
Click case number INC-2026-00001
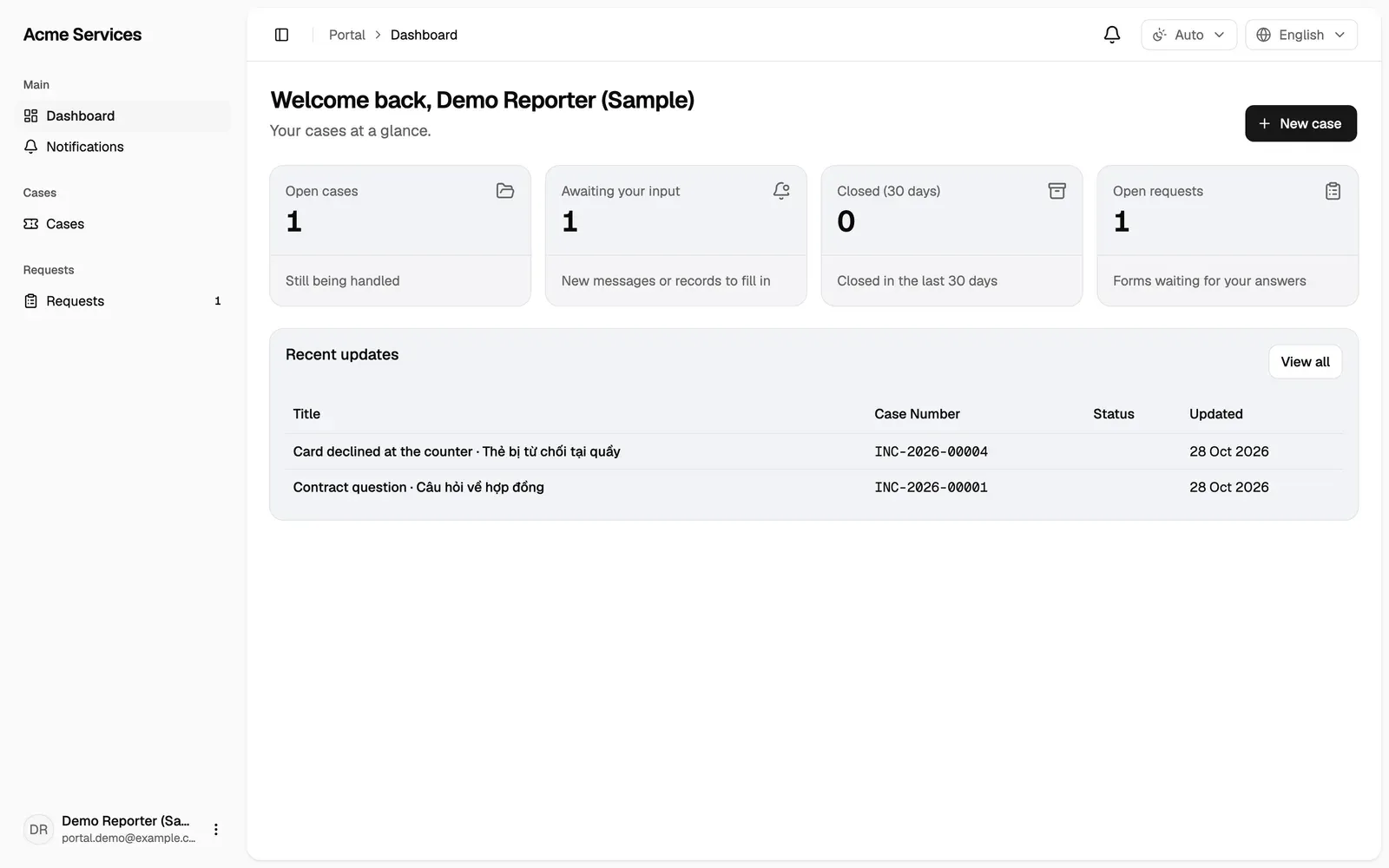(x=931, y=487)
